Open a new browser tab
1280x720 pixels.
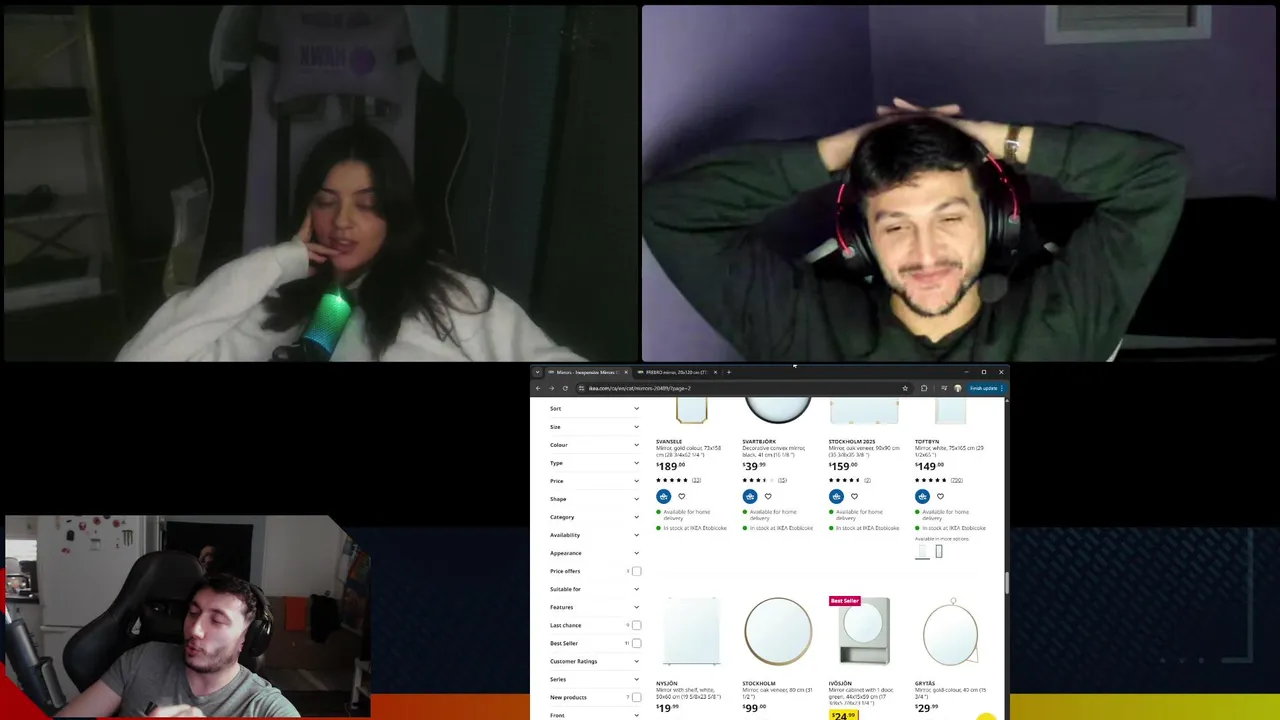point(729,372)
